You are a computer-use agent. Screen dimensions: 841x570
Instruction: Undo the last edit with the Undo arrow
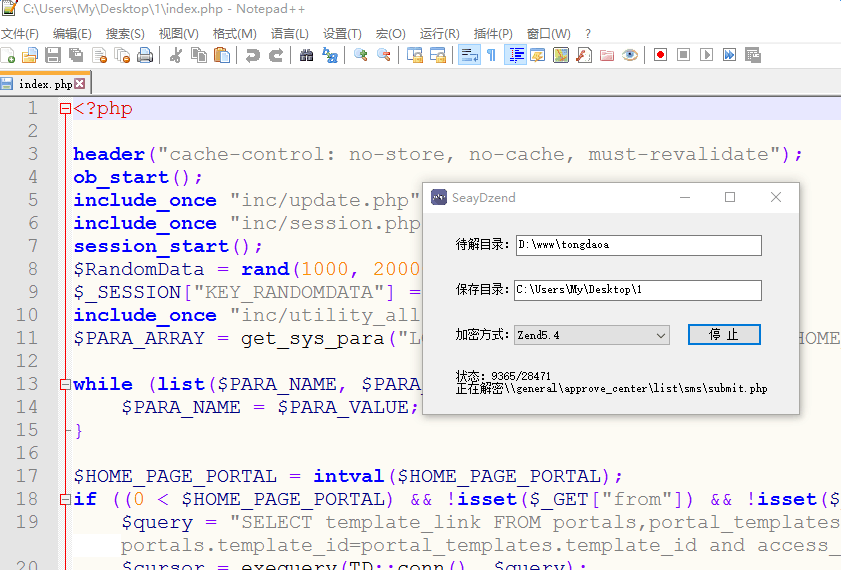253,55
